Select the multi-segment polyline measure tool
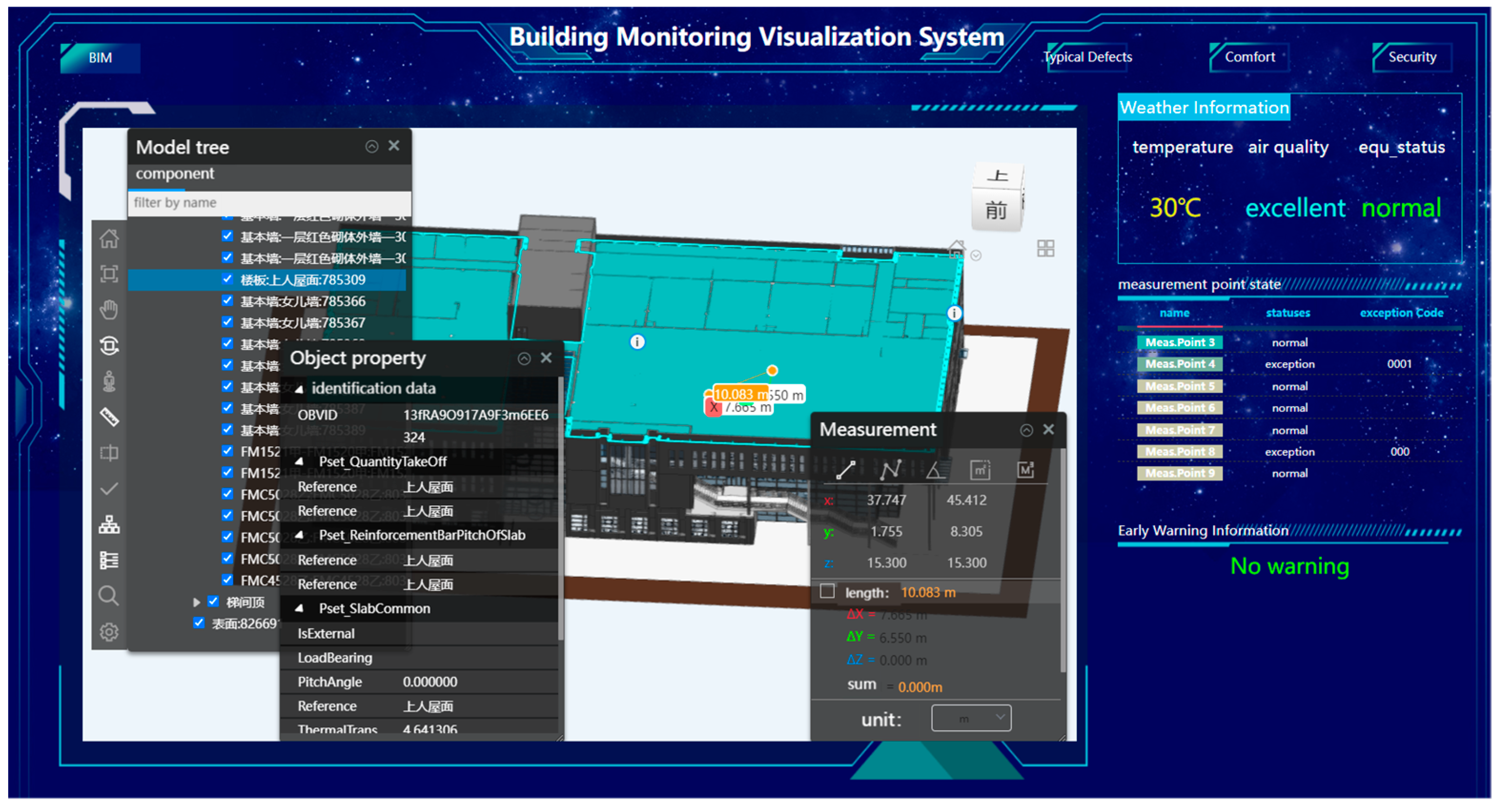 coord(890,470)
